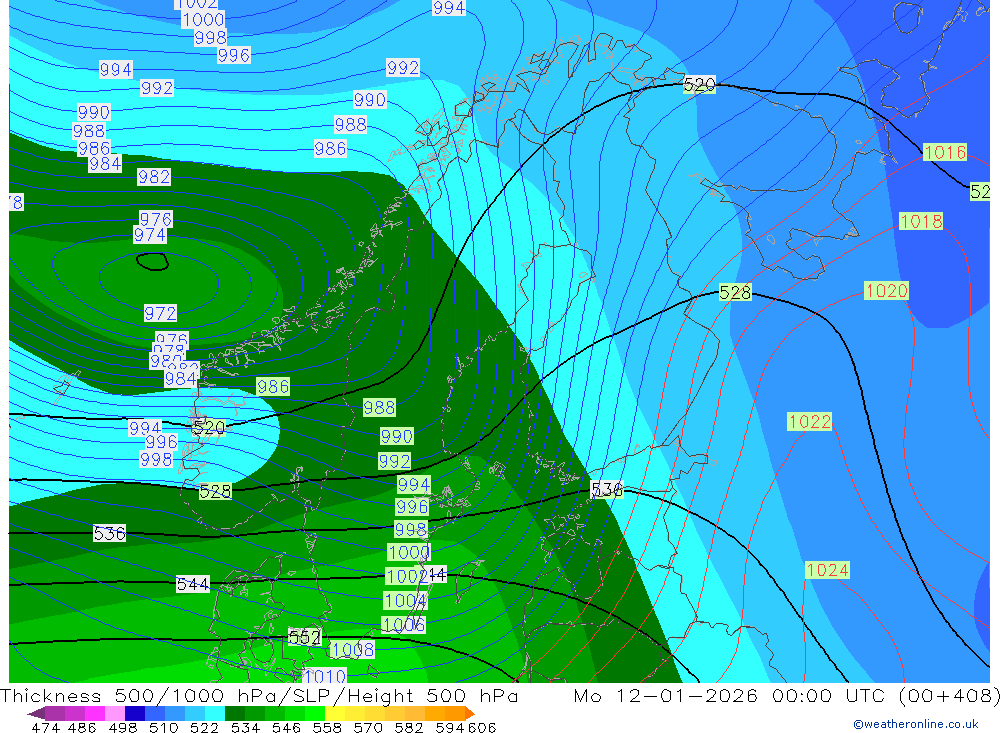Click the legend value 570
Screen dimensions: 1000x733
tap(368, 727)
